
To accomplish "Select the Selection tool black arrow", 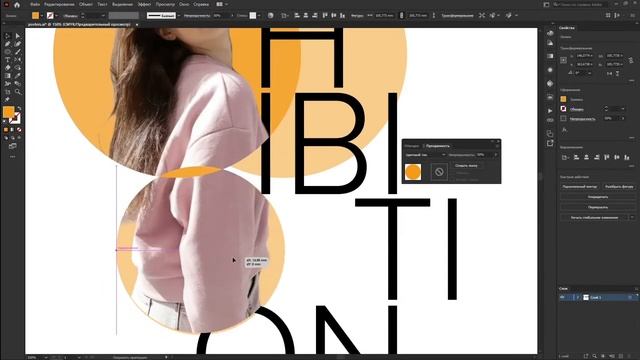I will point(7,36).
